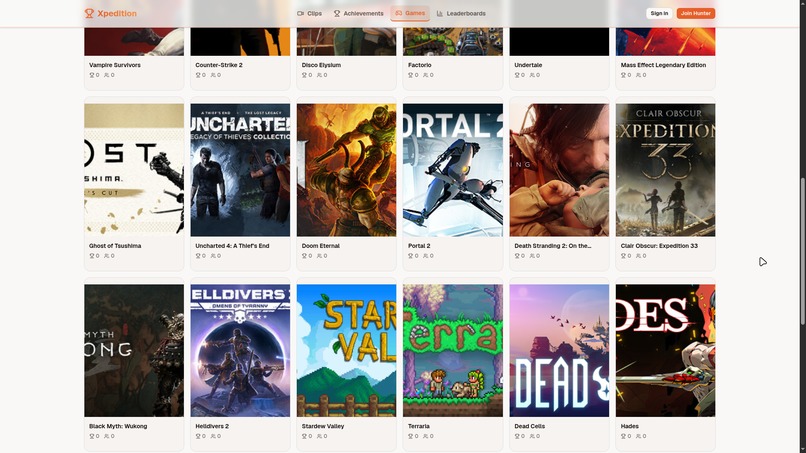Click the trophy count icon under Ghost of Tsushima
The image size is (806, 453).
[x=92, y=256]
